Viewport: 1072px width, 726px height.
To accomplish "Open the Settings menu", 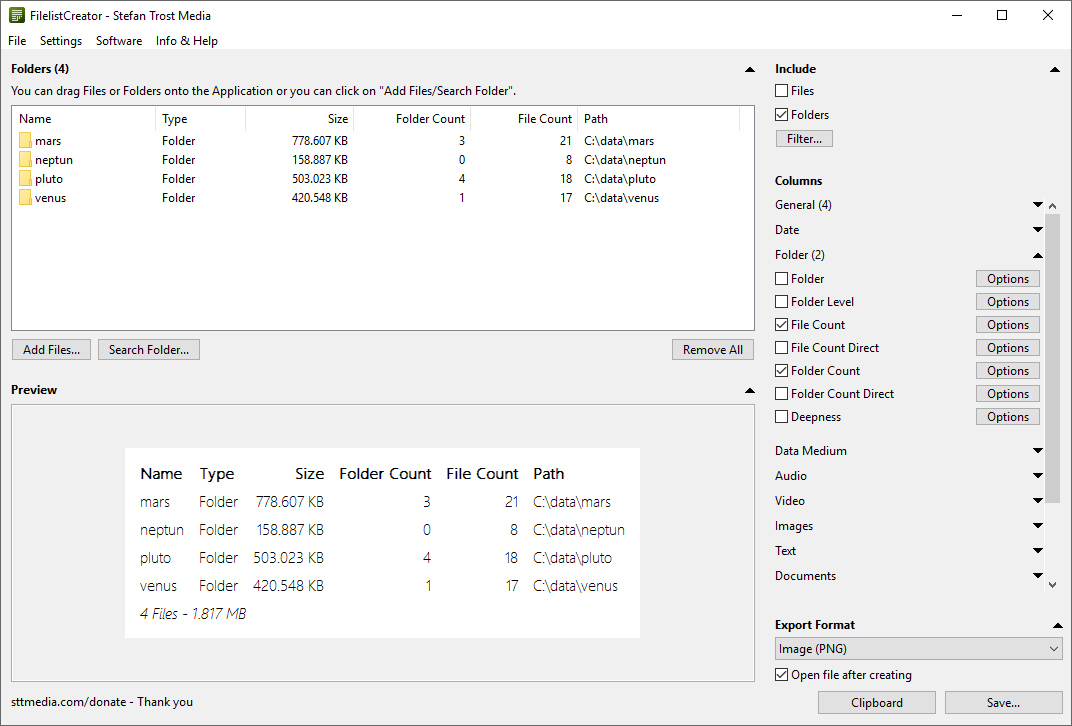I will 61,41.
